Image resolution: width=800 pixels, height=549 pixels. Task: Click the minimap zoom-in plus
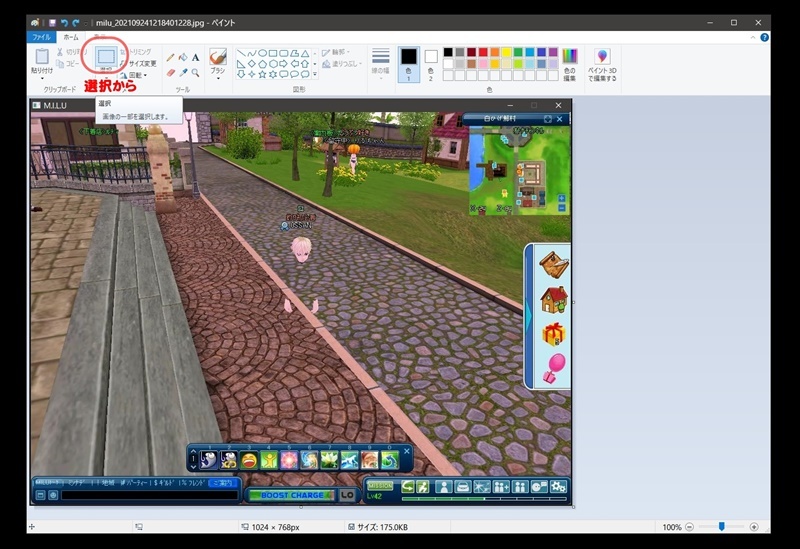[562, 198]
